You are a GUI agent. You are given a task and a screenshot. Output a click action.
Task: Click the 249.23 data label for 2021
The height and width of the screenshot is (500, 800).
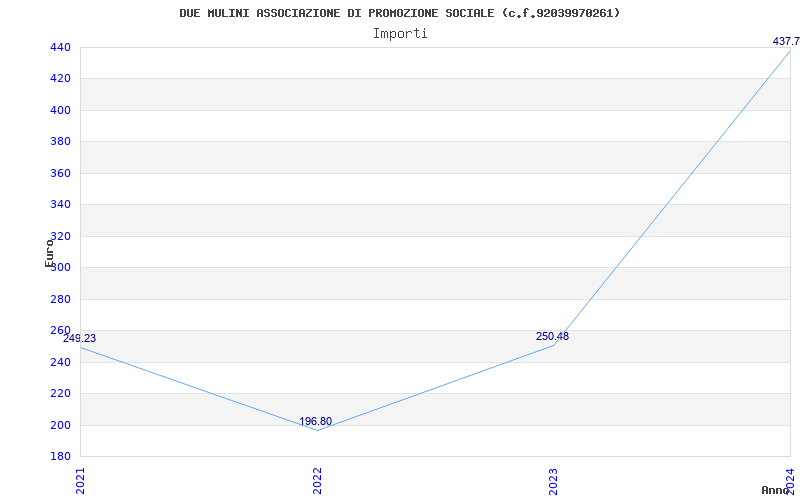click(x=79, y=338)
